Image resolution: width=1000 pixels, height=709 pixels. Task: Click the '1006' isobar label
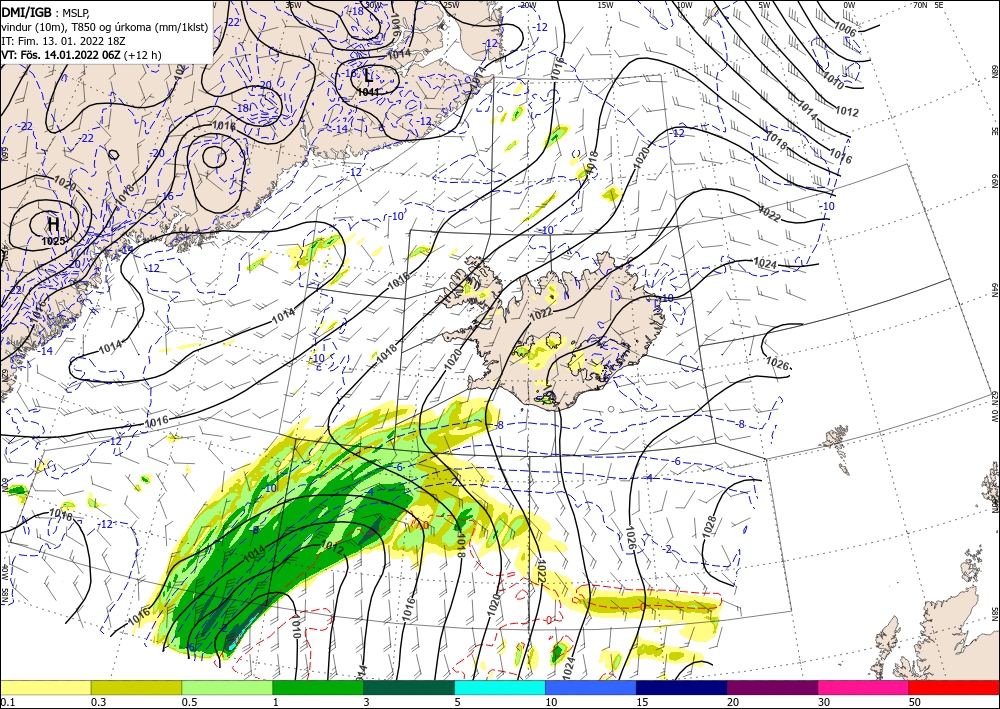coord(845,29)
